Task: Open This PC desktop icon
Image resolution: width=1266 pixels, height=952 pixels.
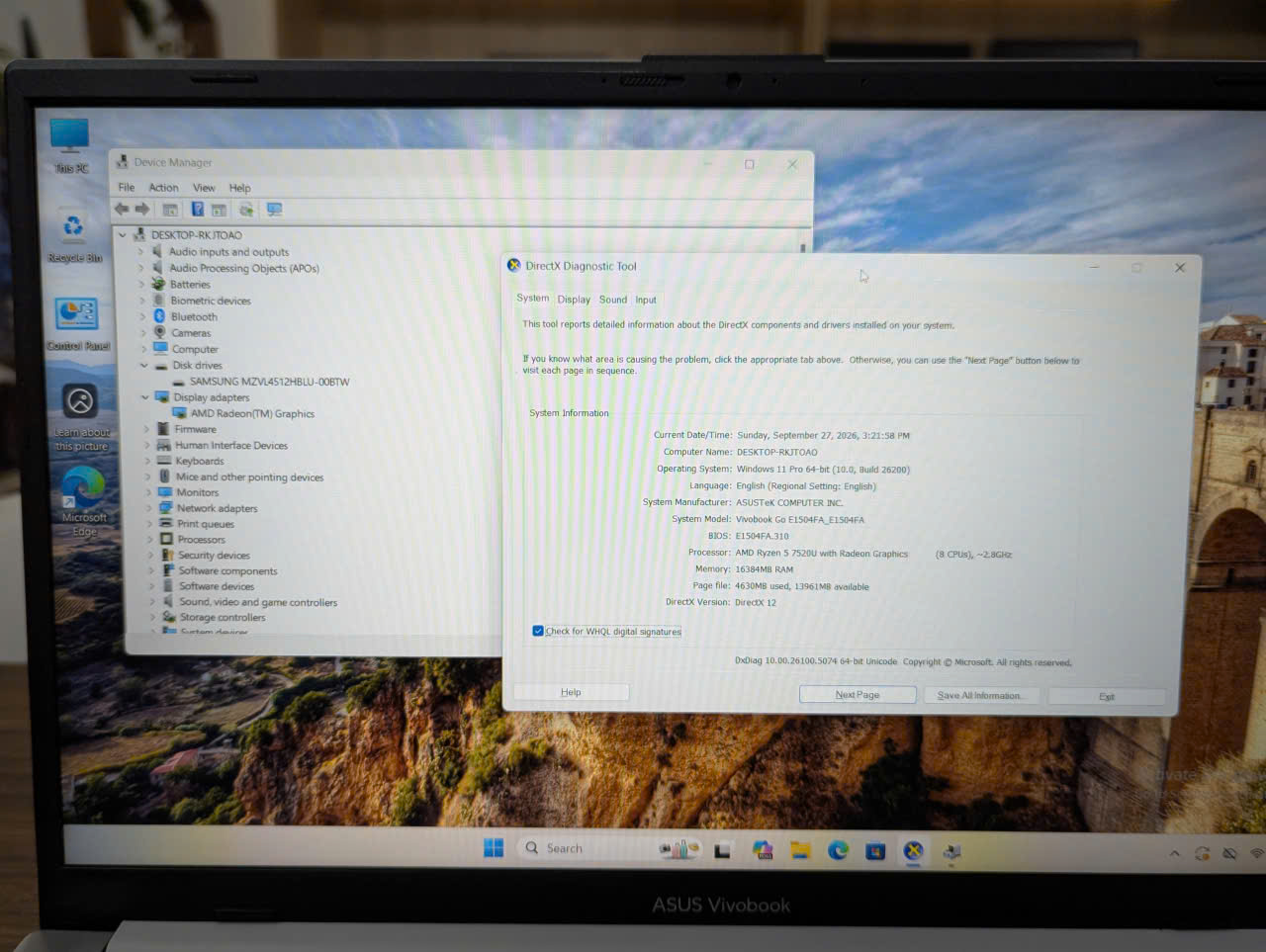Action: [x=70, y=145]
